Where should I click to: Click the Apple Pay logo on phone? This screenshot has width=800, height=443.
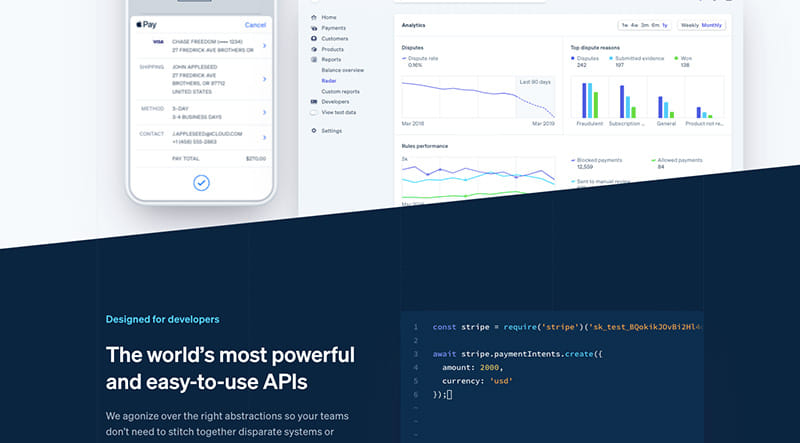(146, 24)
